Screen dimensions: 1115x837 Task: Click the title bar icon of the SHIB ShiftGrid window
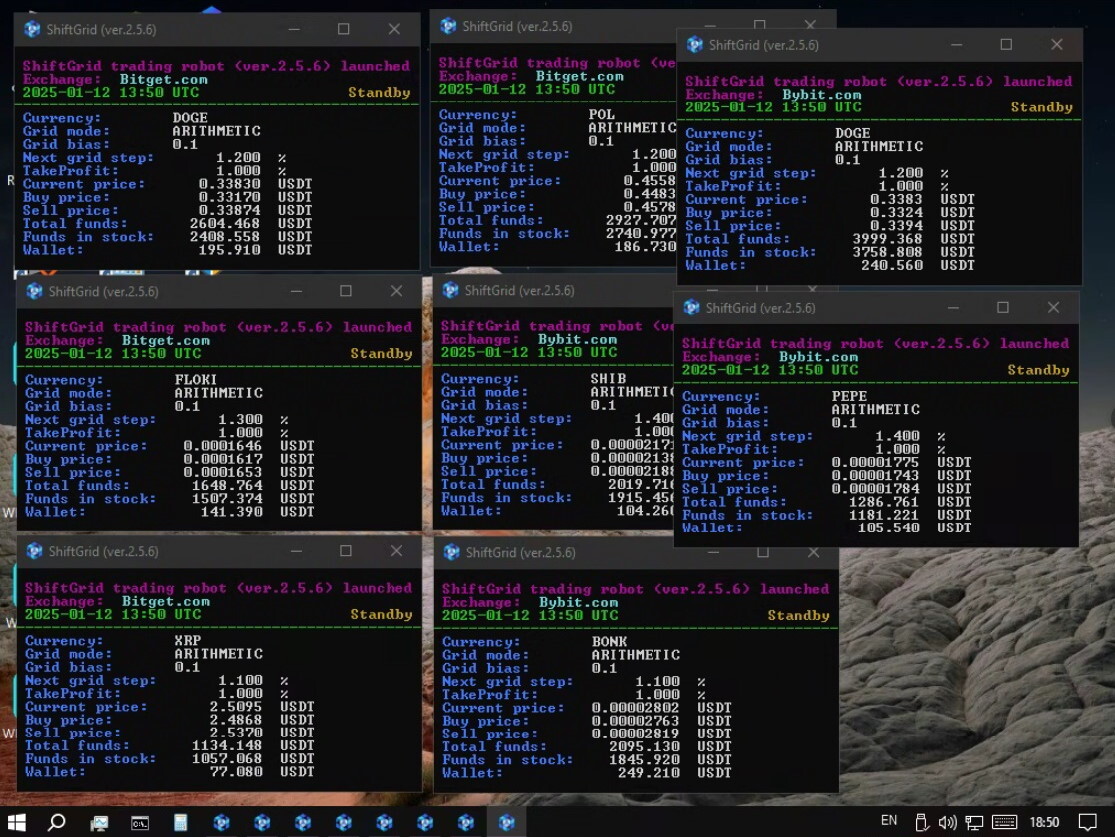tap(450, 290)
